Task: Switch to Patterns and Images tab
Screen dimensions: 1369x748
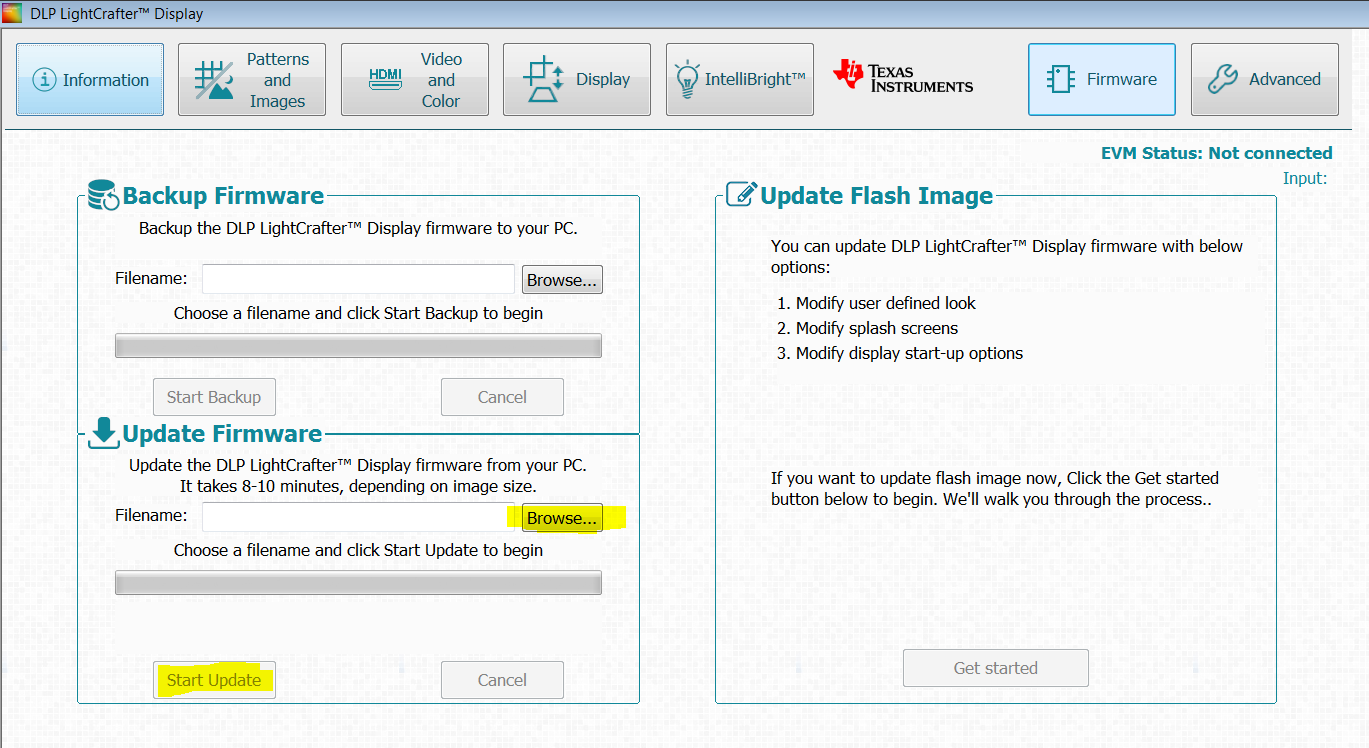Action: coord(252,80)
